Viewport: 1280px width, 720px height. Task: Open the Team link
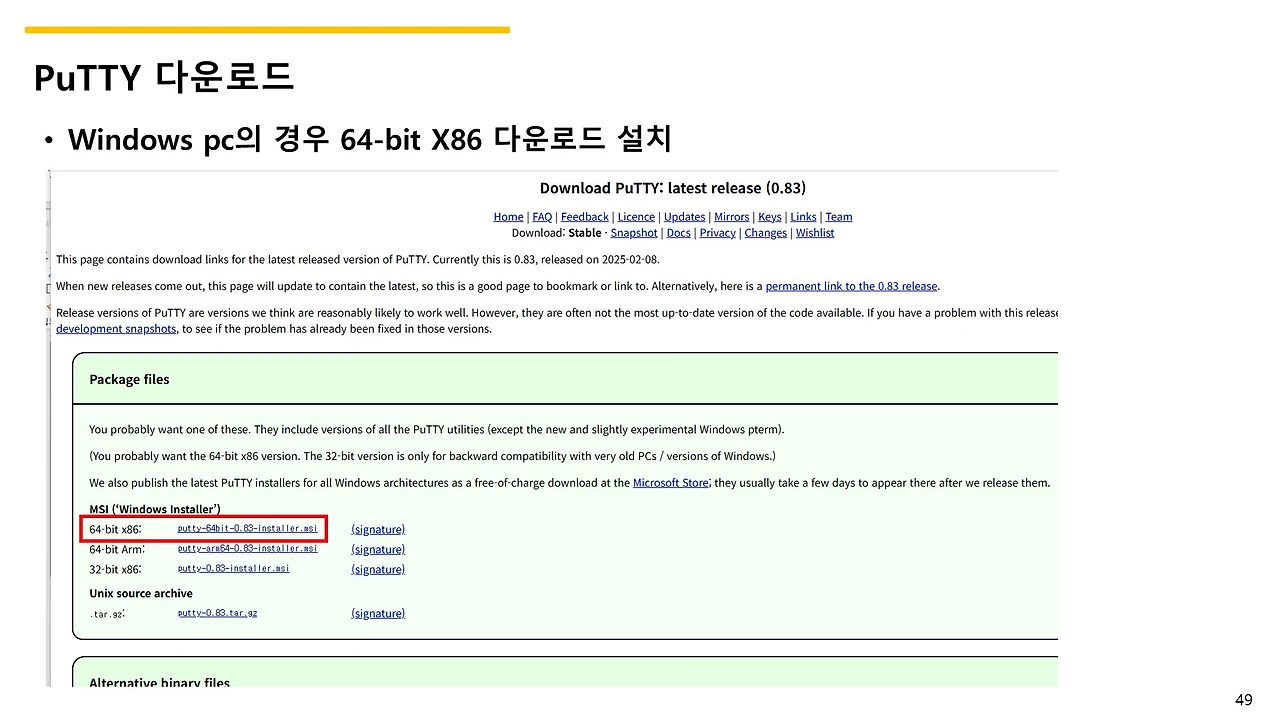pos(839,217)
